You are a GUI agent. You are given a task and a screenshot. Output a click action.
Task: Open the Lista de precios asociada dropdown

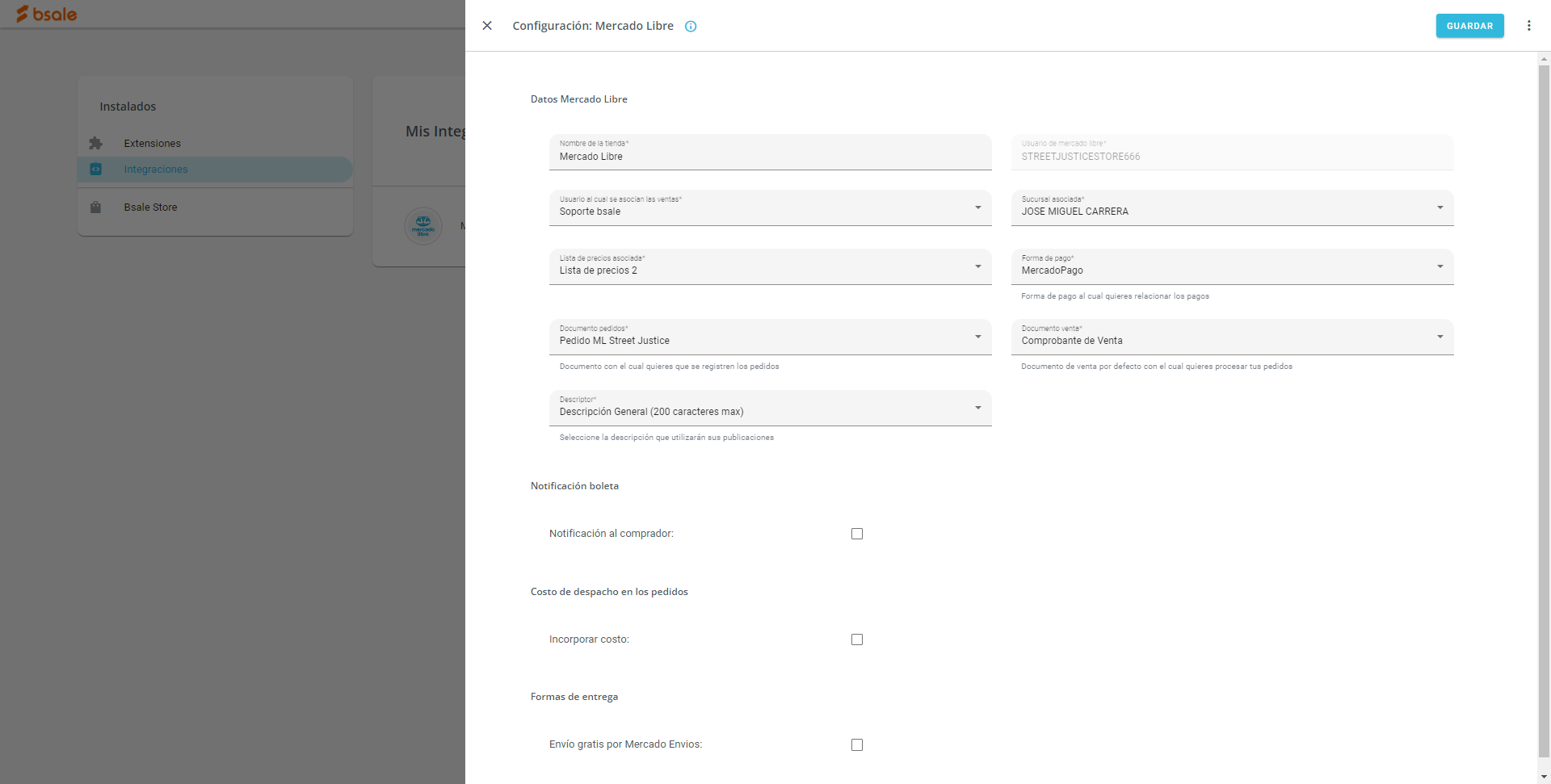click(x=770, y=266)
